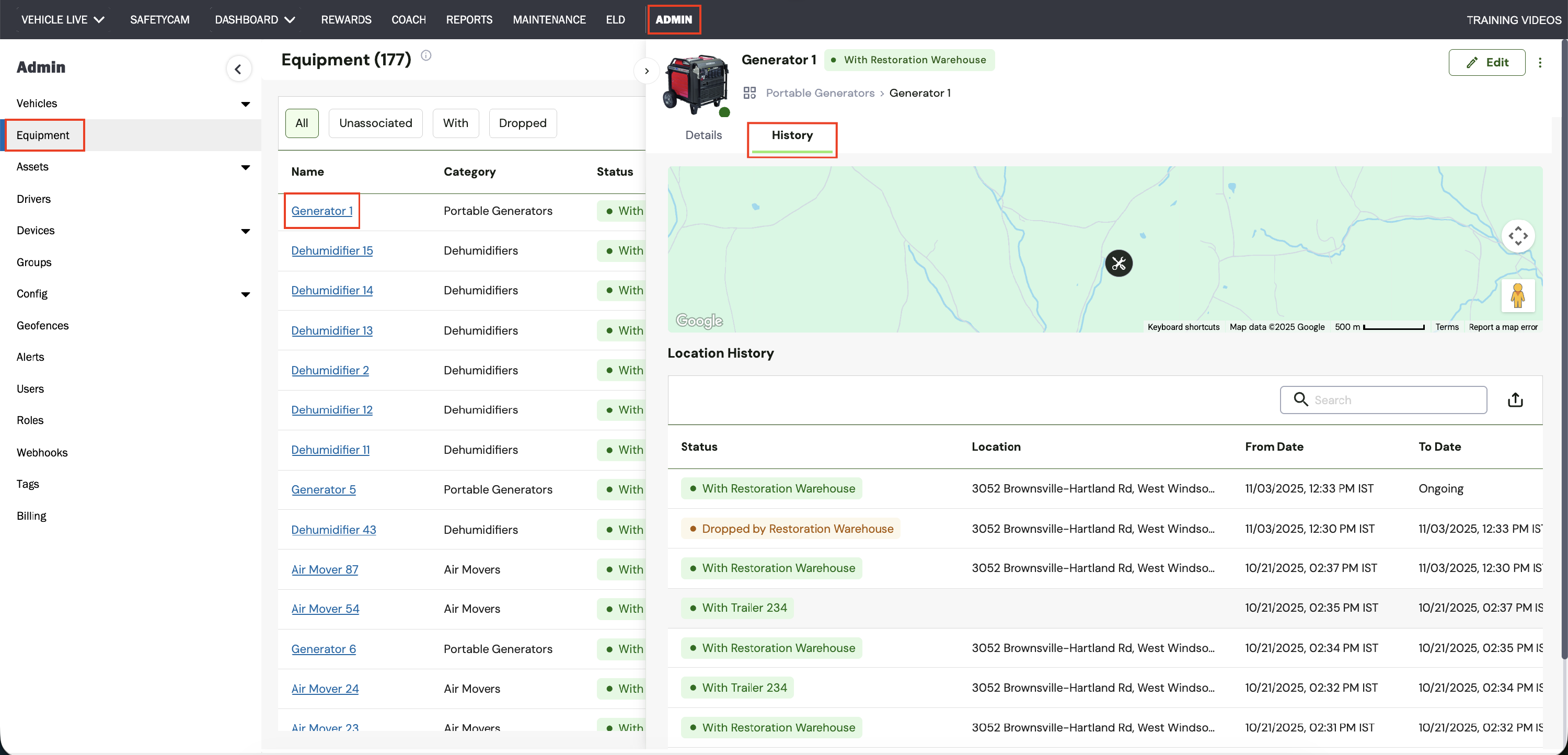Screen dimensions: 1568x755
Task: Select the Dropped filter chip
Action: [x=522, y=123]
